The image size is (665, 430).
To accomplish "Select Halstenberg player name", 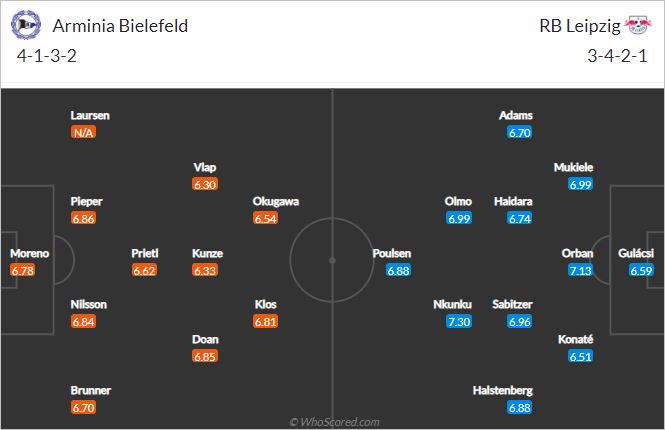I will [x=503, y=390].
